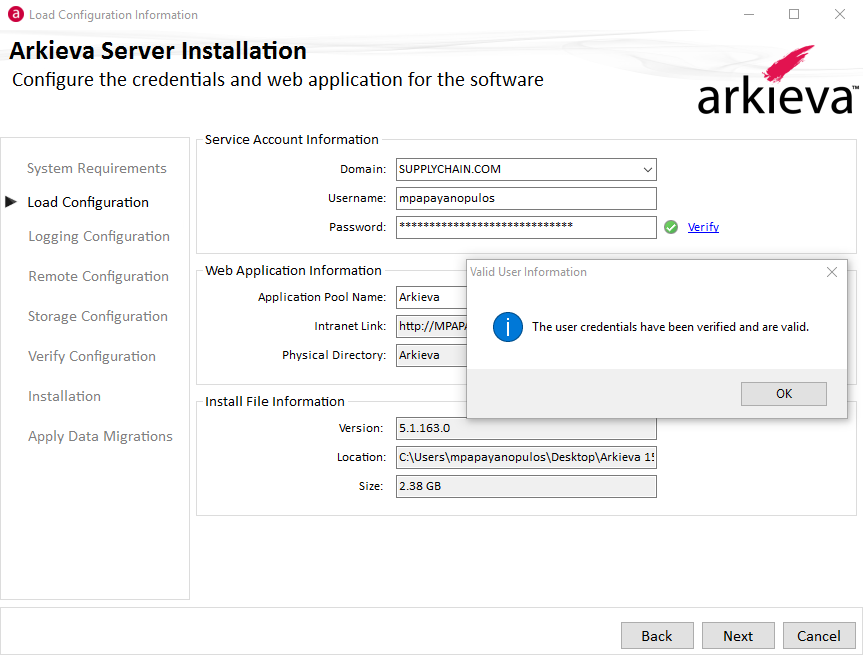Click the Application Pool Name field

coord(432,297)
